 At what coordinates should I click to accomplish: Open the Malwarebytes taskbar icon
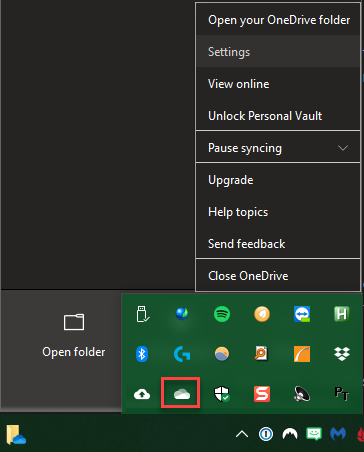tap(338, 434)
